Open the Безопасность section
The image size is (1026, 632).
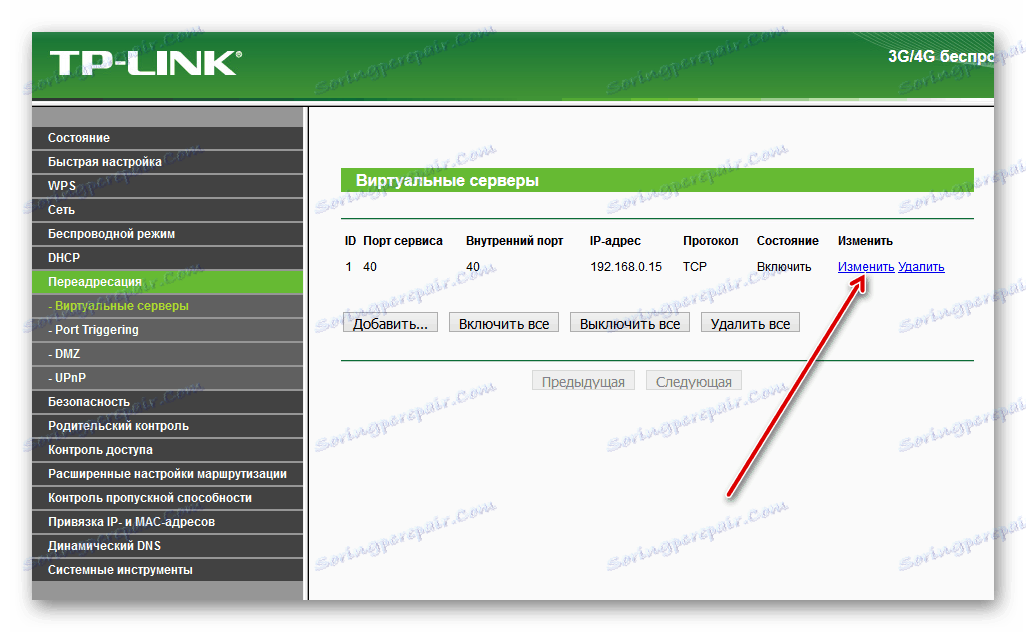pyautogui.click(x=168, y=402)
